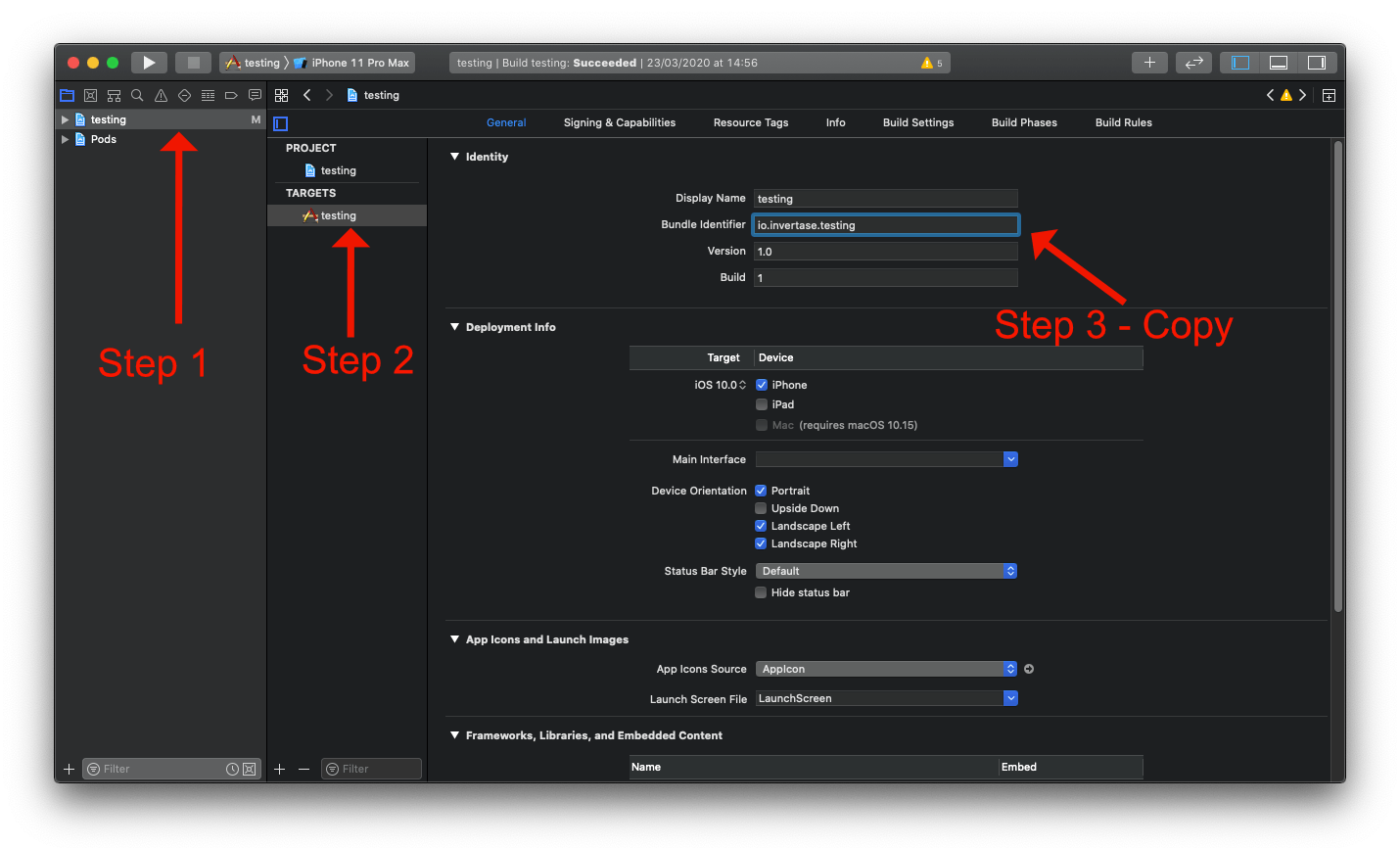Image resolution: width=1400 pixels, height=848 pixels.
Task: Click the 5 warnings indicator in activity bar
Action: [932, 63]
